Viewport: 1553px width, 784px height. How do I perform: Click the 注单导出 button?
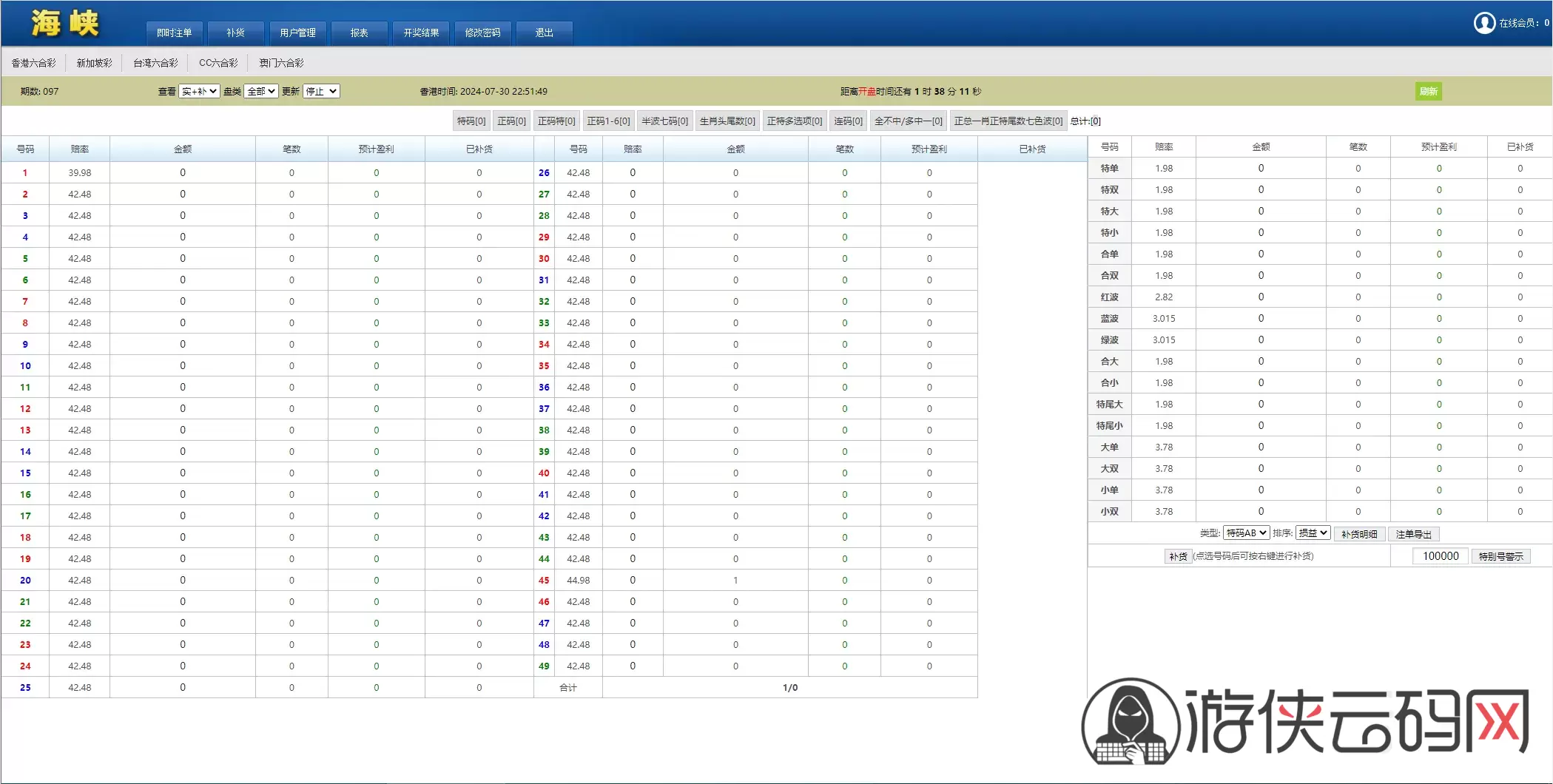1414,534
